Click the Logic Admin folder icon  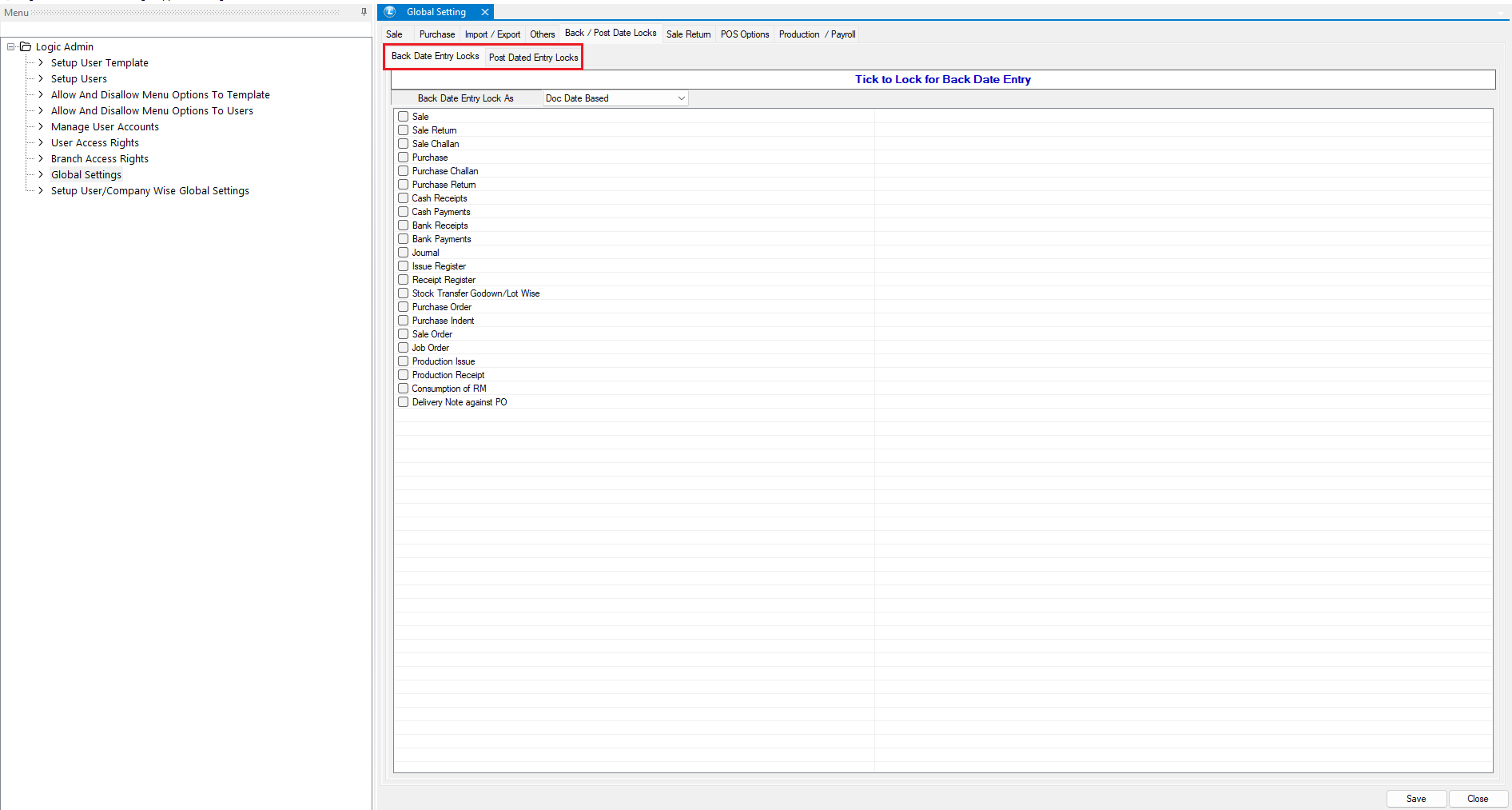(26, 47)
